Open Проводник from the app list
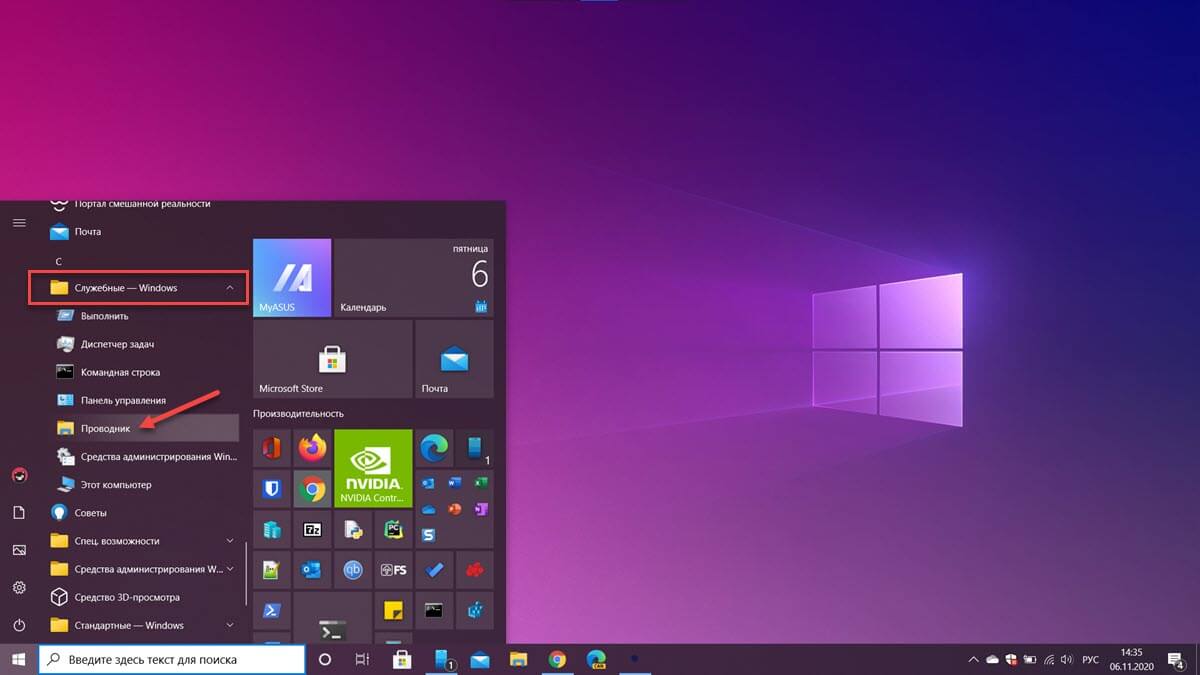 142,428
